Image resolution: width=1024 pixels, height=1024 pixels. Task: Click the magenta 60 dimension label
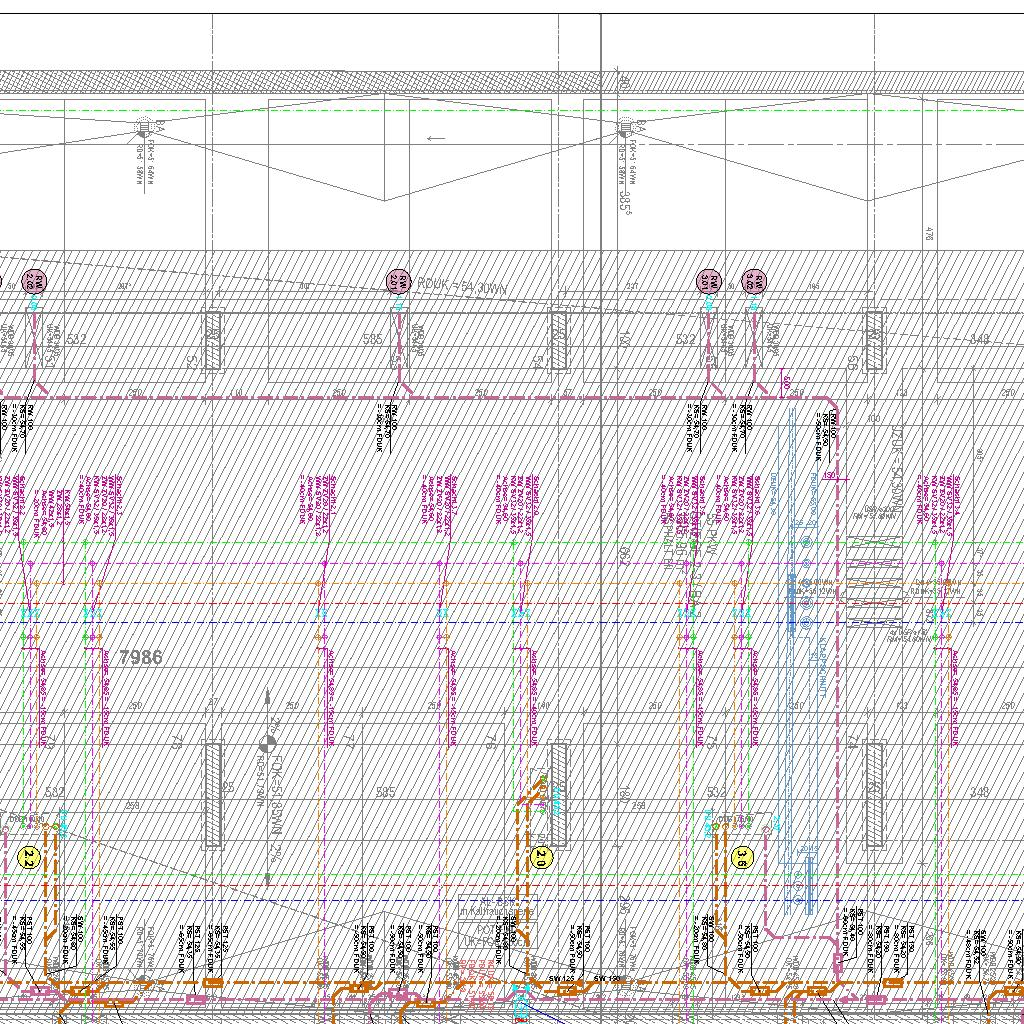point(786,382)
